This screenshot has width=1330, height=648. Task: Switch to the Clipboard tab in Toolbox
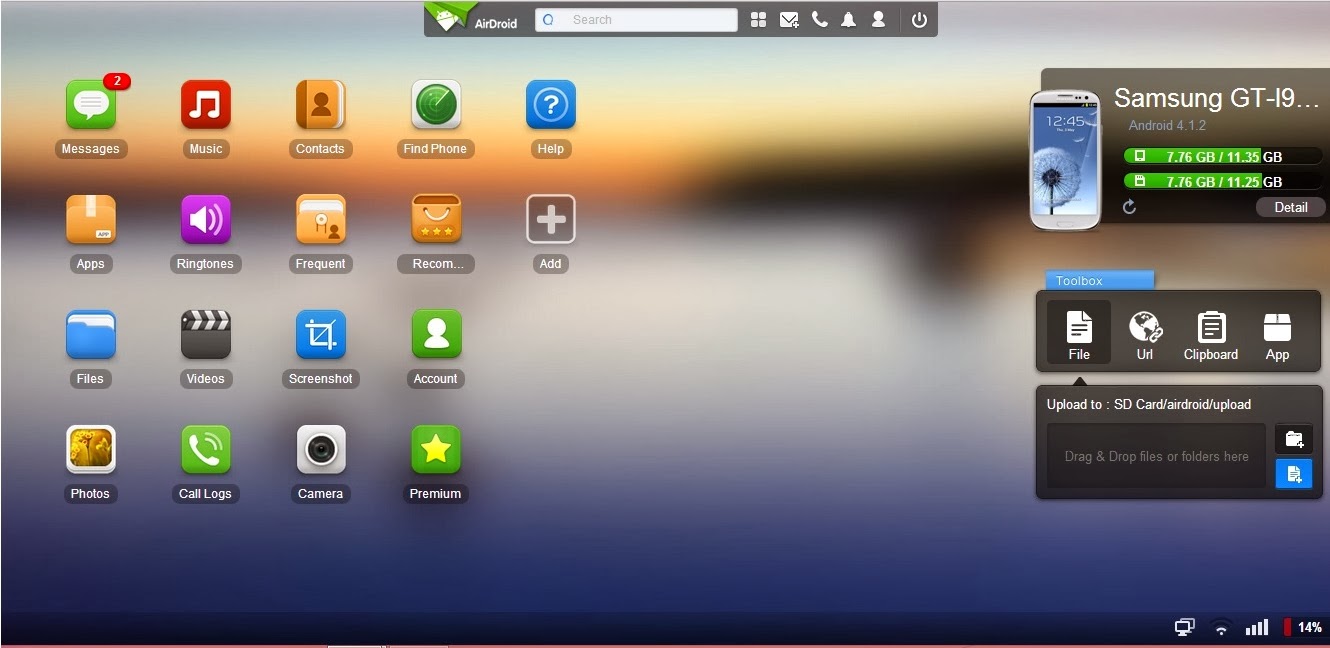pyautogui.click(x=1210, y=333)
